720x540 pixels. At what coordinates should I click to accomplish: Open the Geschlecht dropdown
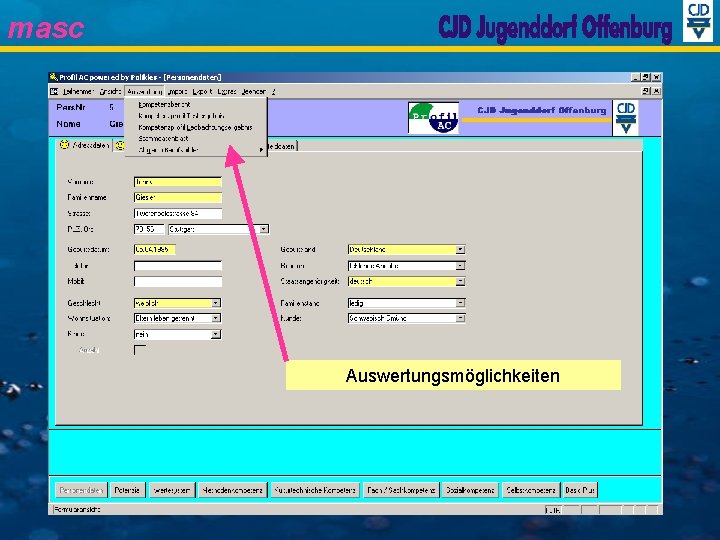point(216,303)
